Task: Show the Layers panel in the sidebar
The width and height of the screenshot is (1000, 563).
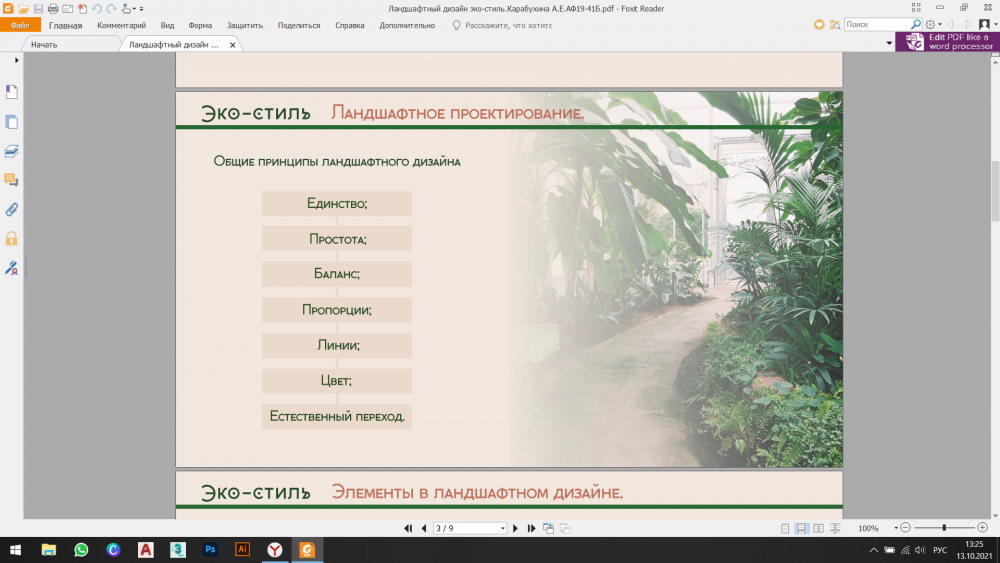Action: pos(12,151)
